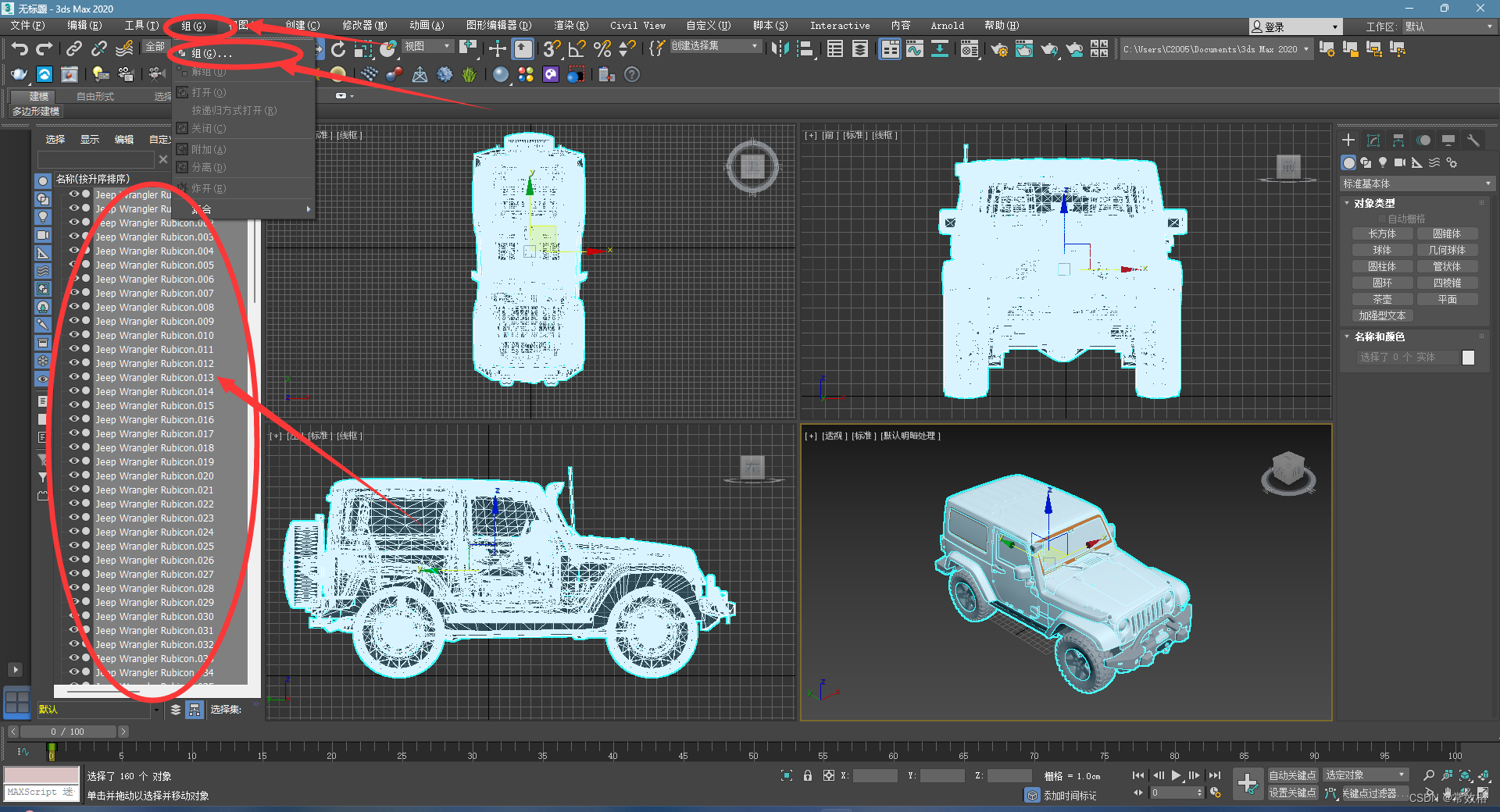Click the Play Animation button

[1176, 775]
